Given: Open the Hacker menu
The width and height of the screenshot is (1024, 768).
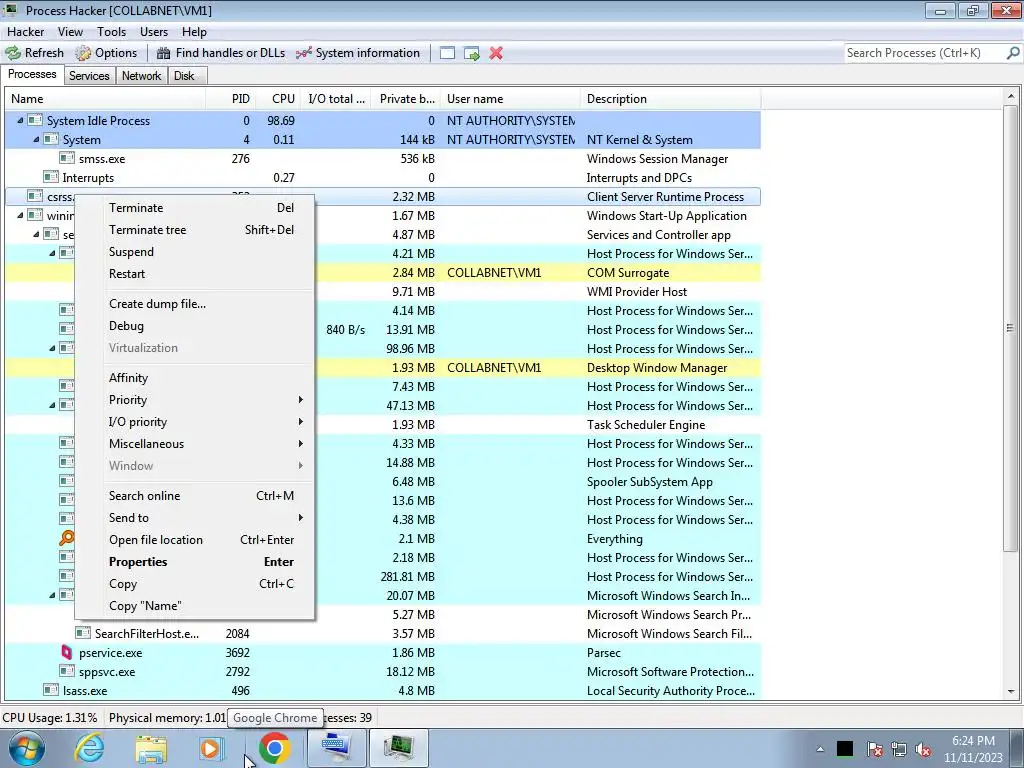Looking at the screenshot, I should [x=25, y=31].
